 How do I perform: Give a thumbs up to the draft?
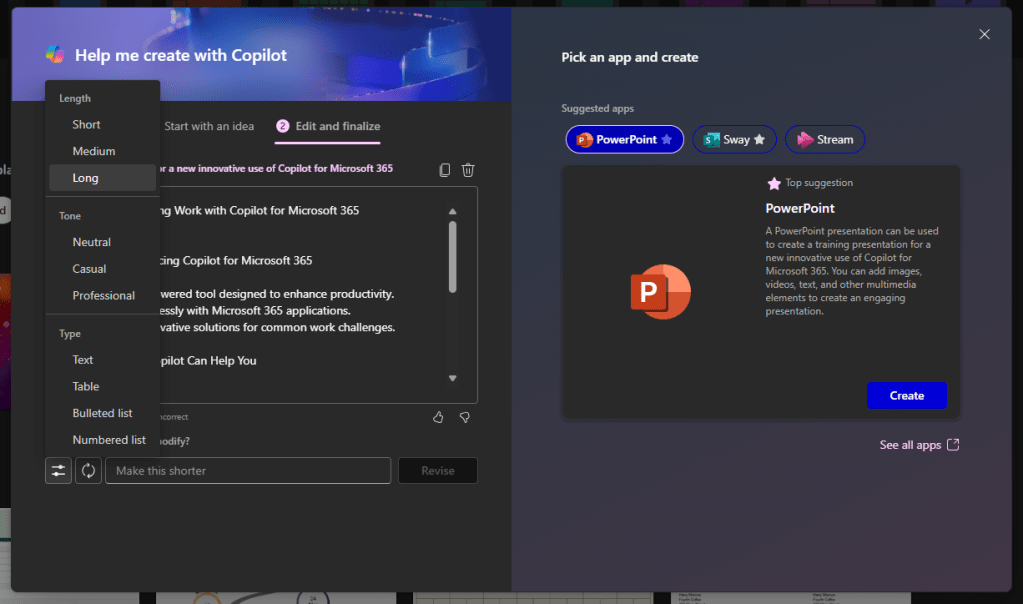tap(438, 417)
